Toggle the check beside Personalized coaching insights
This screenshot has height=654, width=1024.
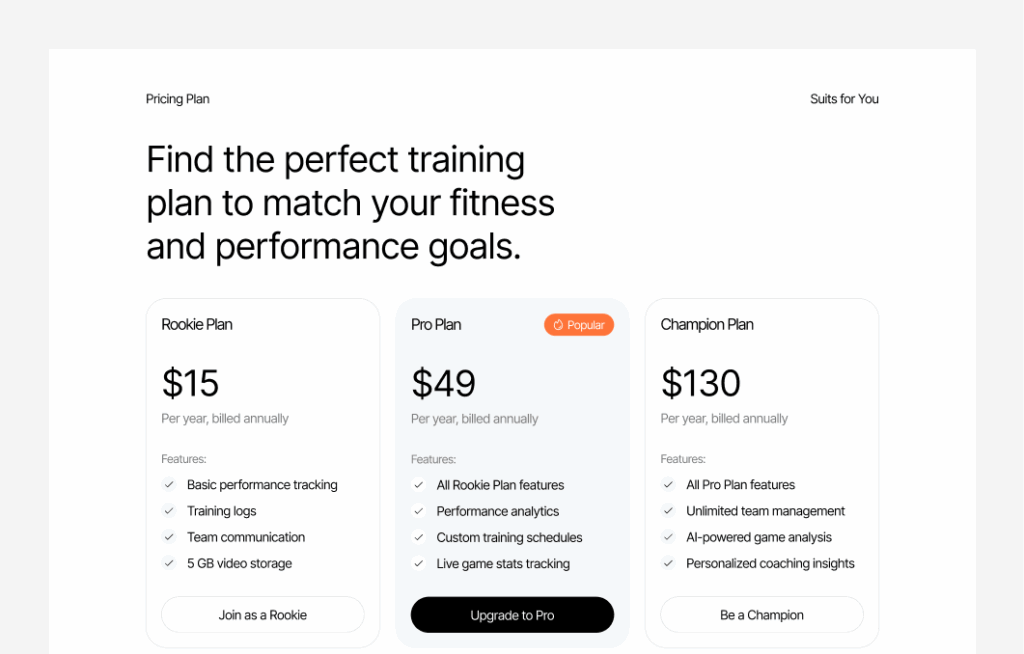(x=667, y=563)
